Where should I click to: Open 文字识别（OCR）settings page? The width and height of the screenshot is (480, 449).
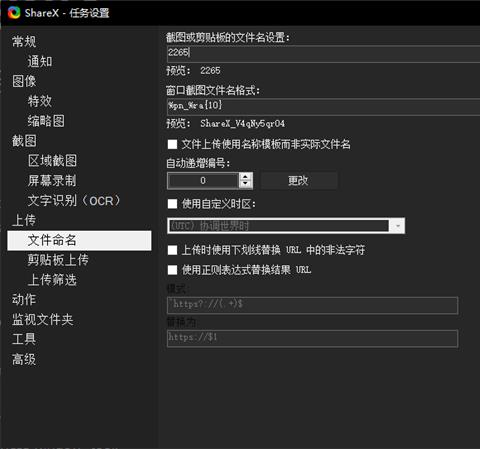[x=74, y=200]
